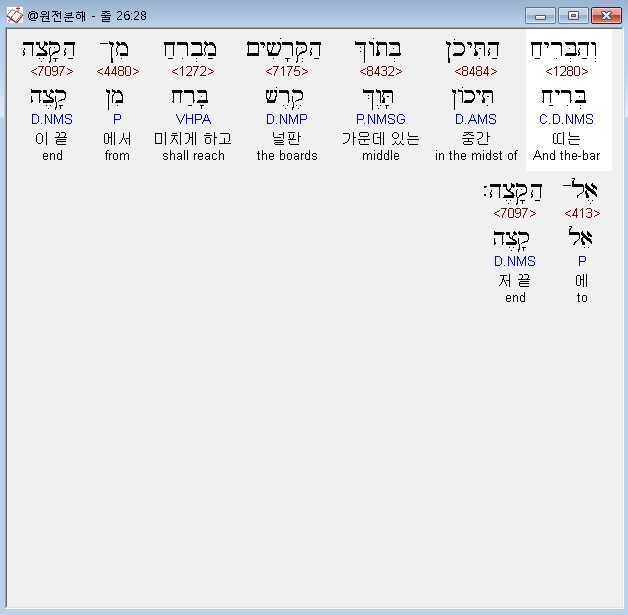Viewport: 628px width, 615px height.
Task: Click the Korean gloss '이 끝'
Action: pos(51,139)
